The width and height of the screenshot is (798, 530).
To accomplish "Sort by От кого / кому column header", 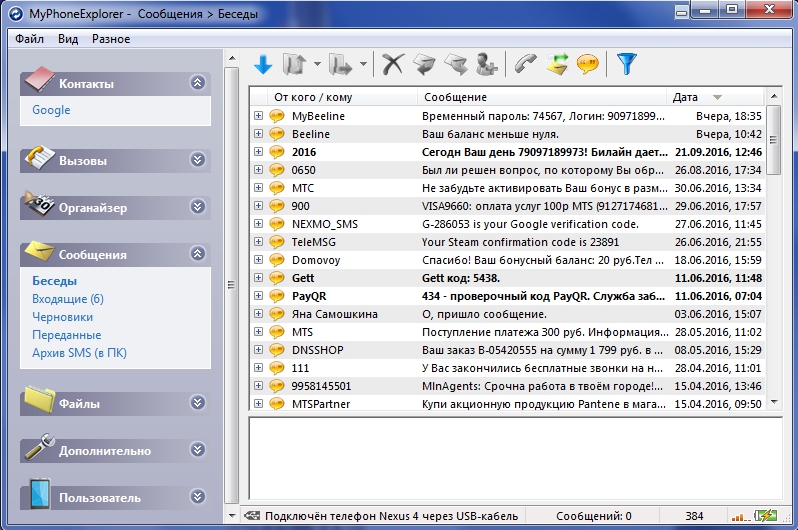I will click(342, 97).
